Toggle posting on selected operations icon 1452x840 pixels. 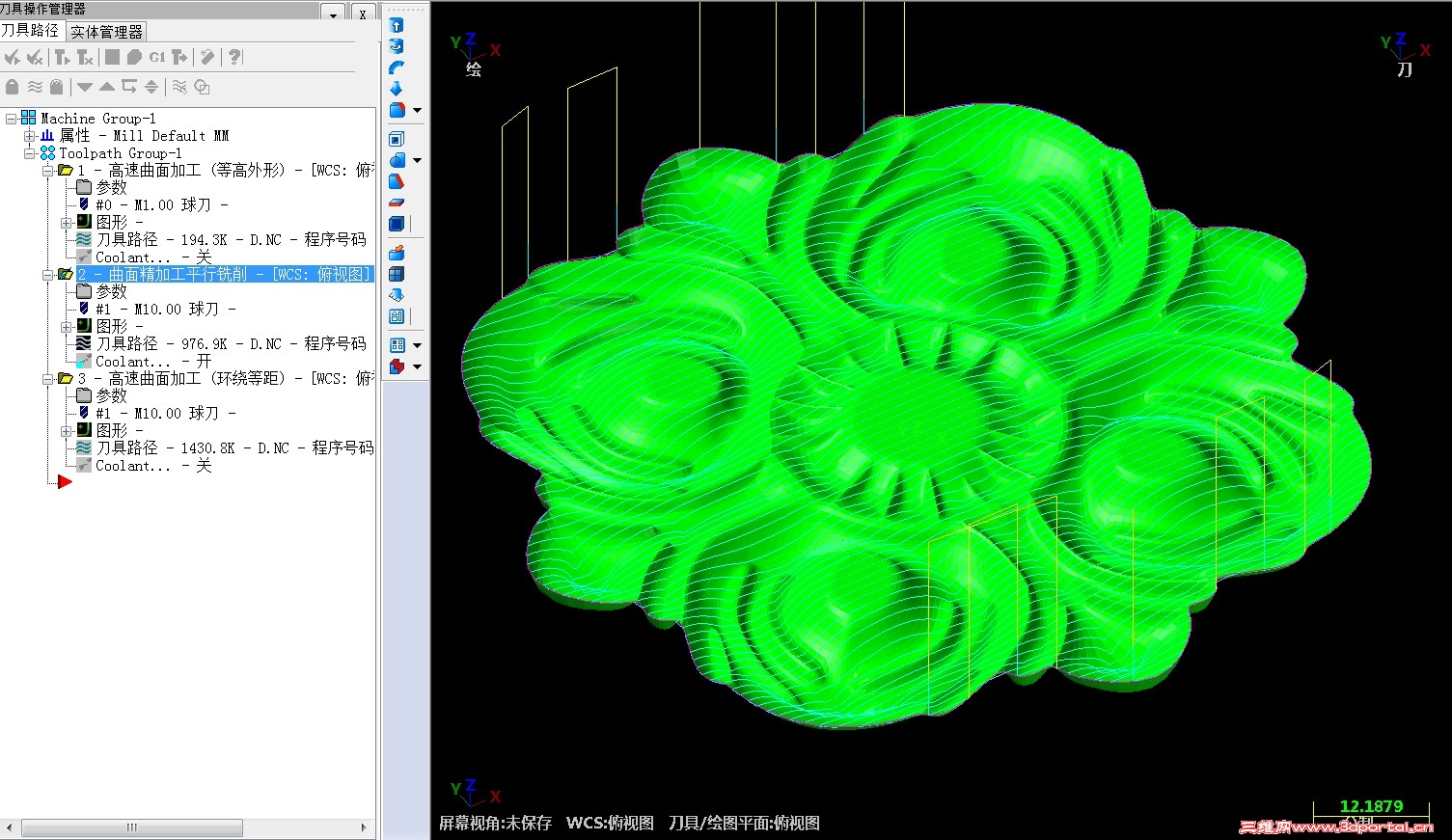click(x=57, y=87)
